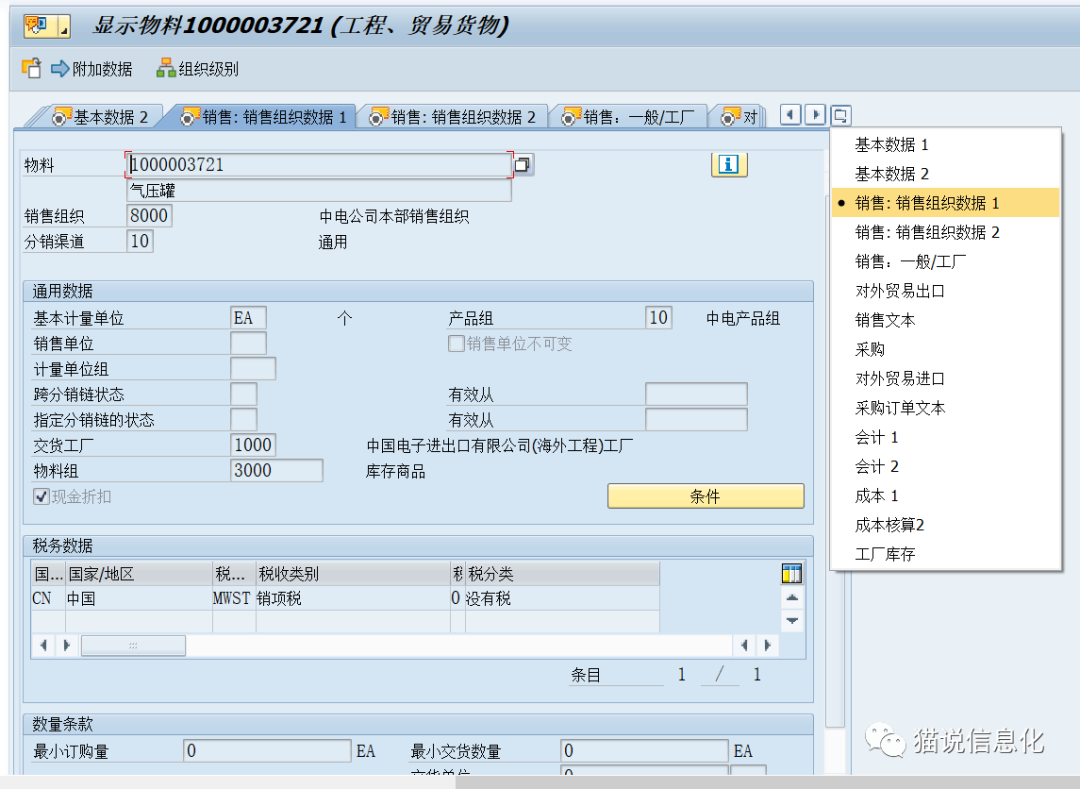Click the 附加数据 arrow icon
1080x789 pixels.
60,69
